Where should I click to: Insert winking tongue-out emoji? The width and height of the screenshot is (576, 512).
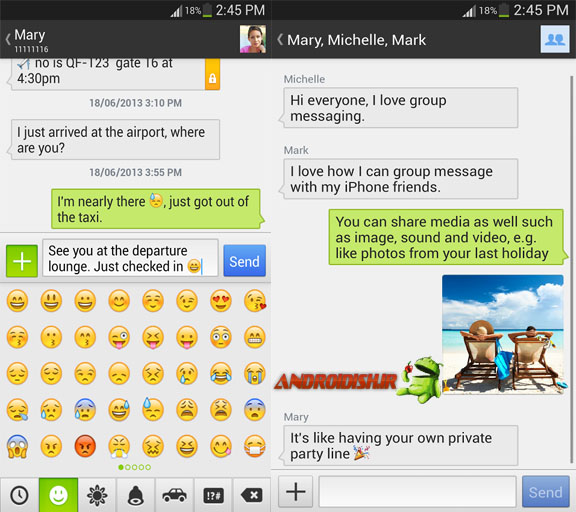coord(119,337)
